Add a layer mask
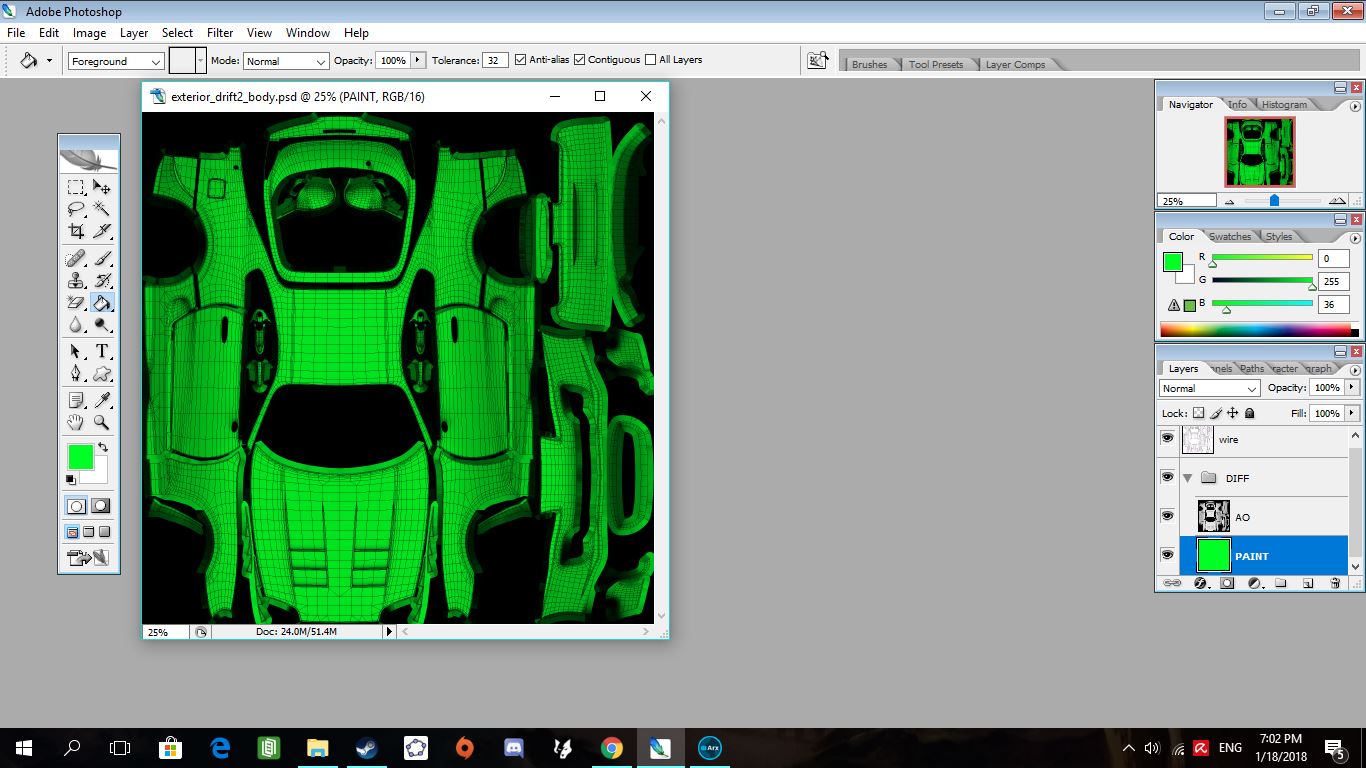Screen dimensions: 1366x768 (1227, 583)
